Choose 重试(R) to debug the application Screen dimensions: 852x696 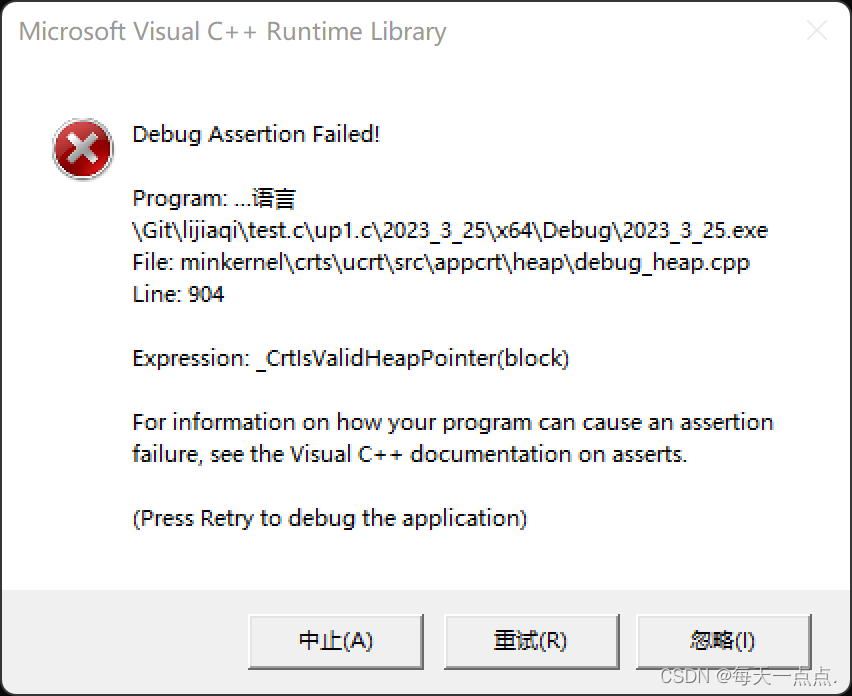click(x=531, y=641)
